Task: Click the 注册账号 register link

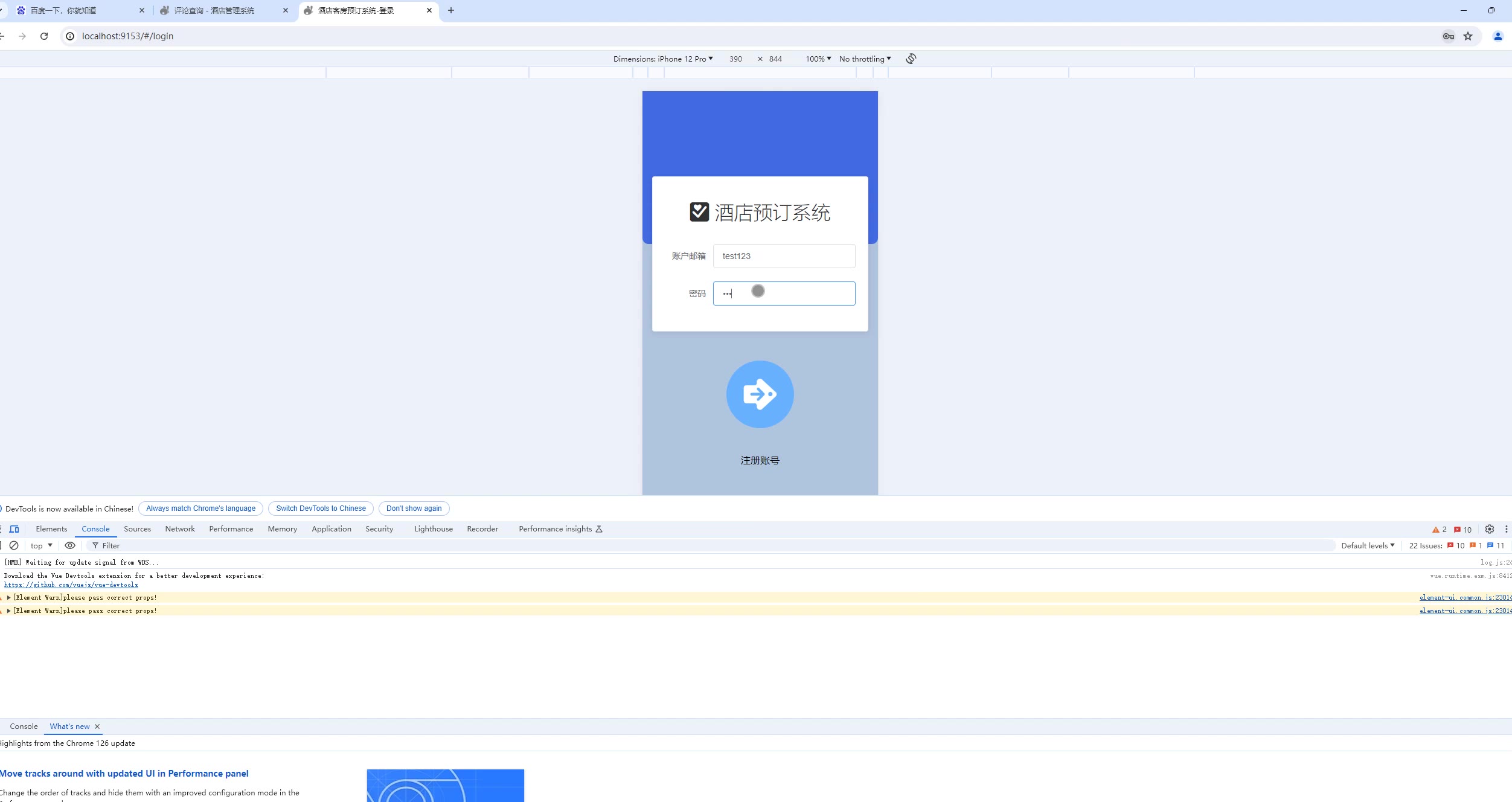Action: point(760,460)
